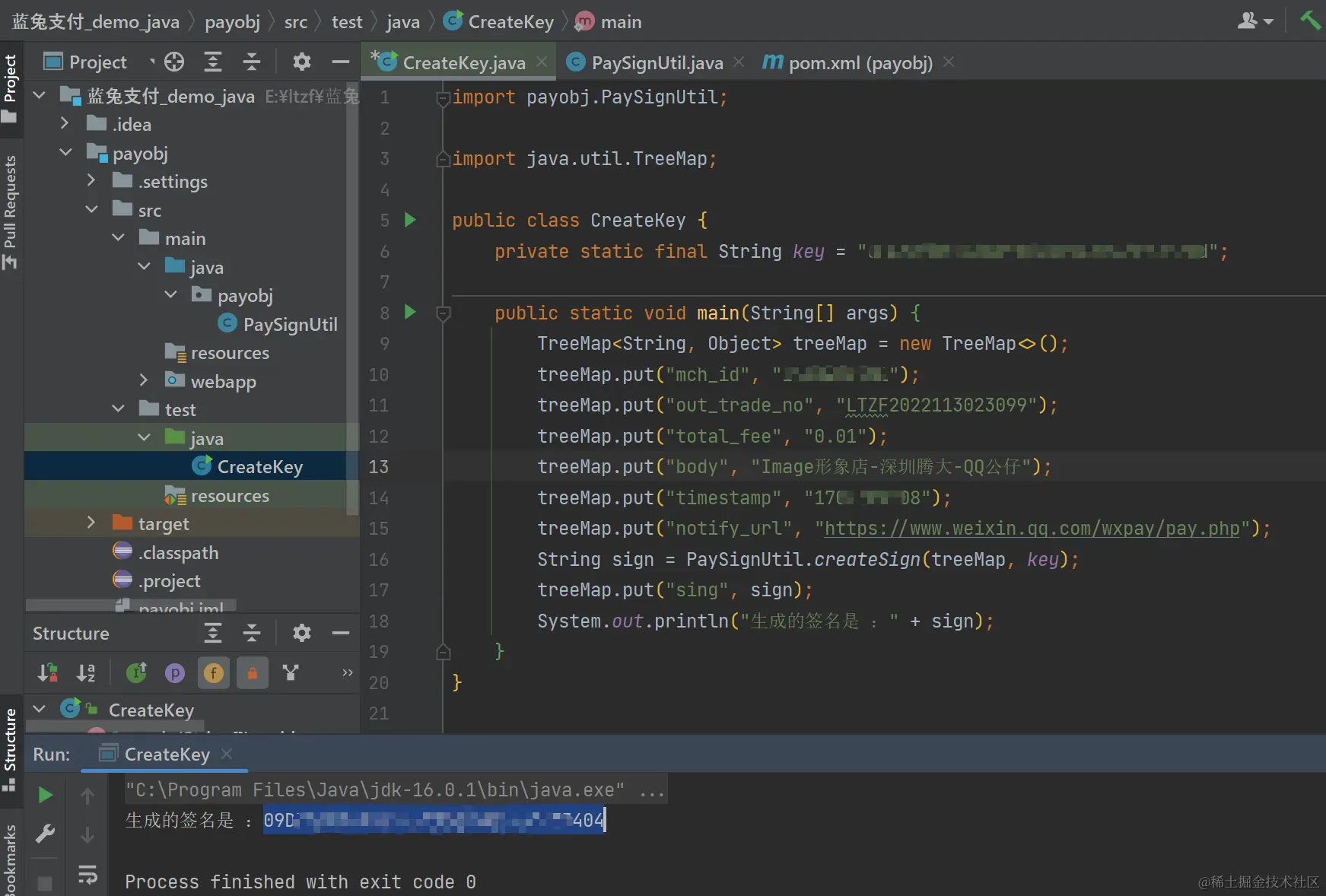Screen dimensions: 1326x896
Task: Click the src breadcrumb in navigation bar
Action: 296,22
